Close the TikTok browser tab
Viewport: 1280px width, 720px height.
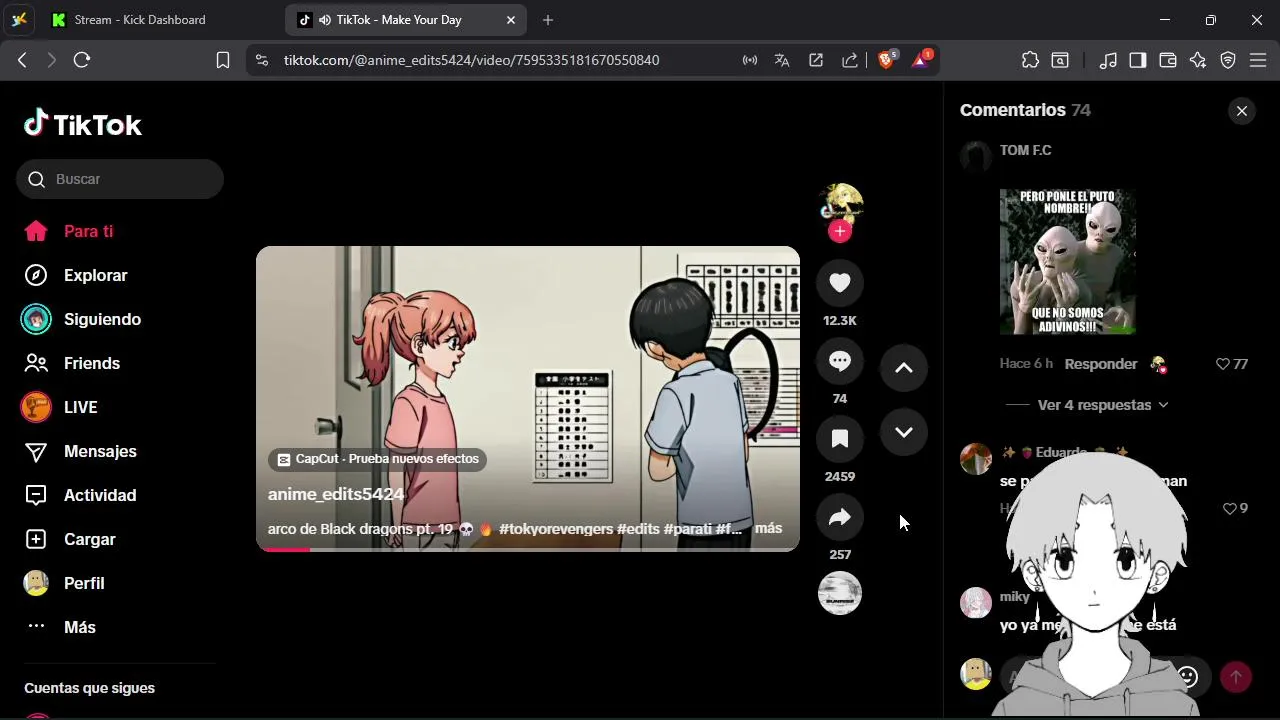(x=511, y=20)
